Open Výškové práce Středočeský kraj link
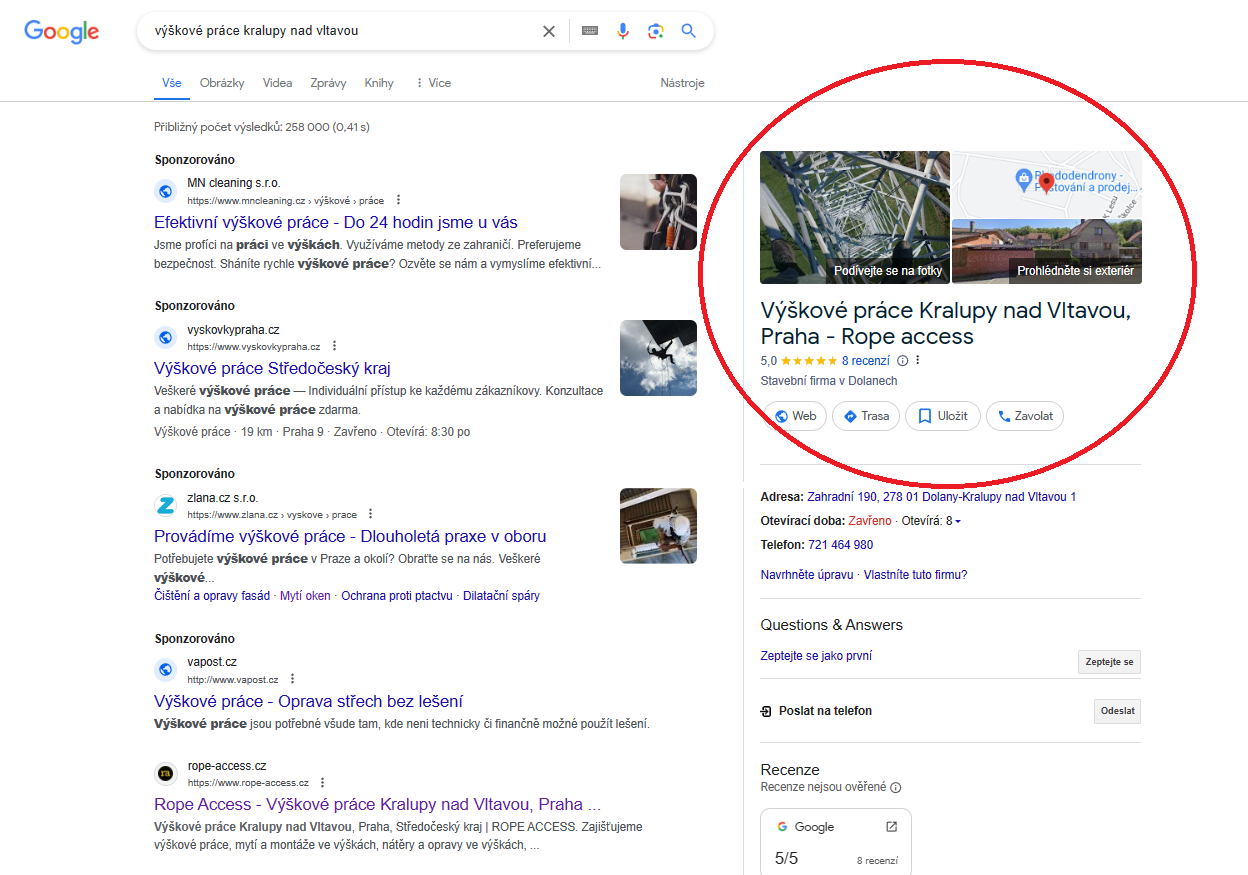 272,368
